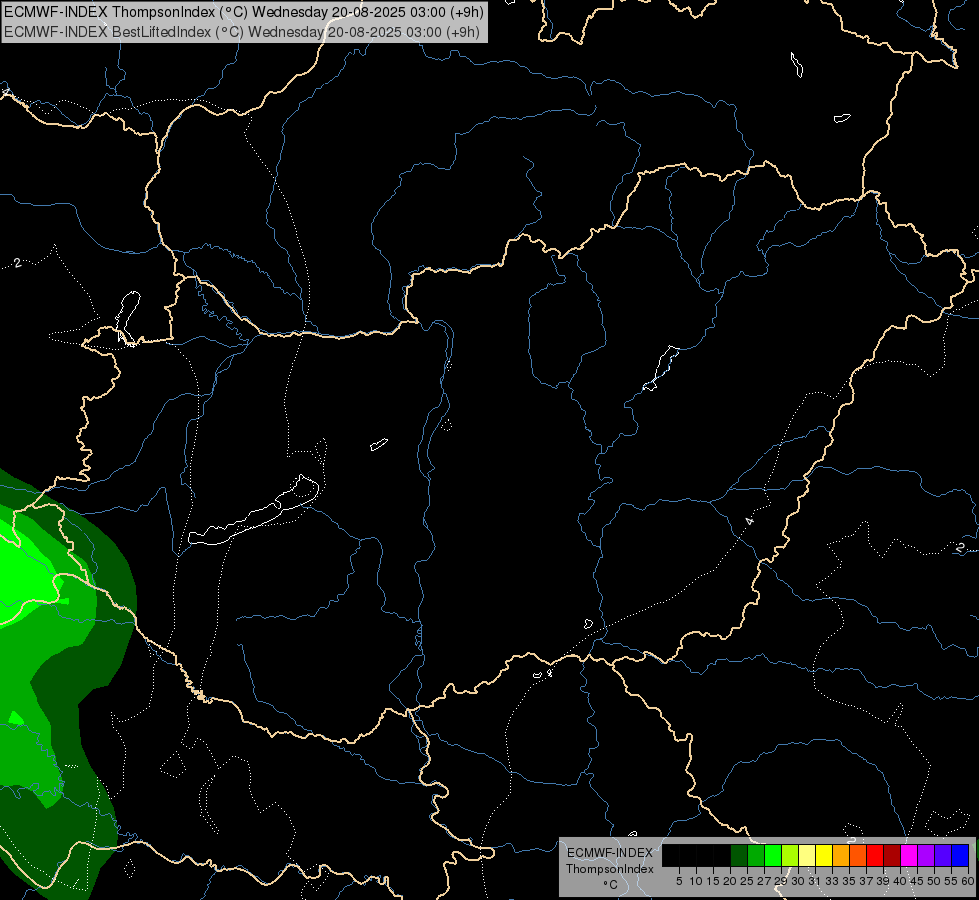Viewport: 979px width, 900px height.
Task: Click legend scale value '40'
Action: pos(900,881)
